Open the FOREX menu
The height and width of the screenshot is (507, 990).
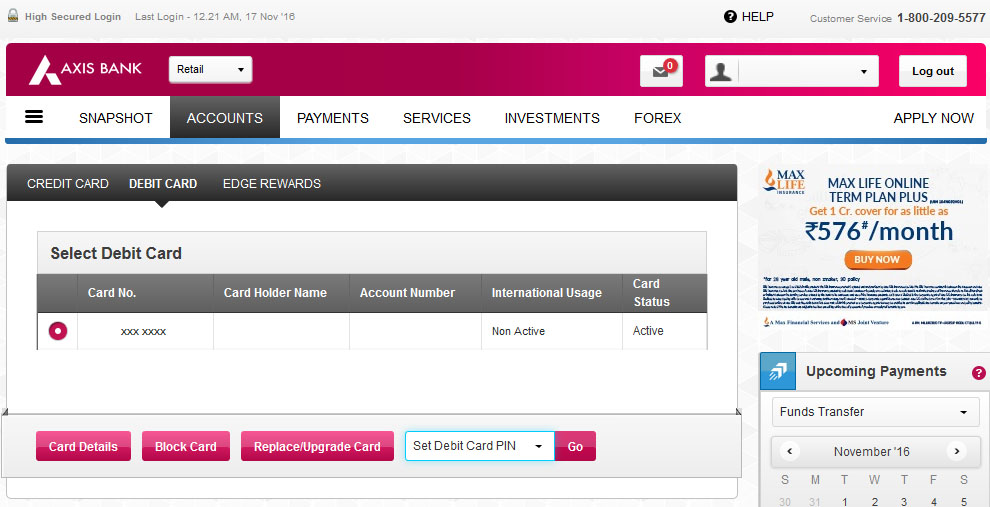click(657, 118)
